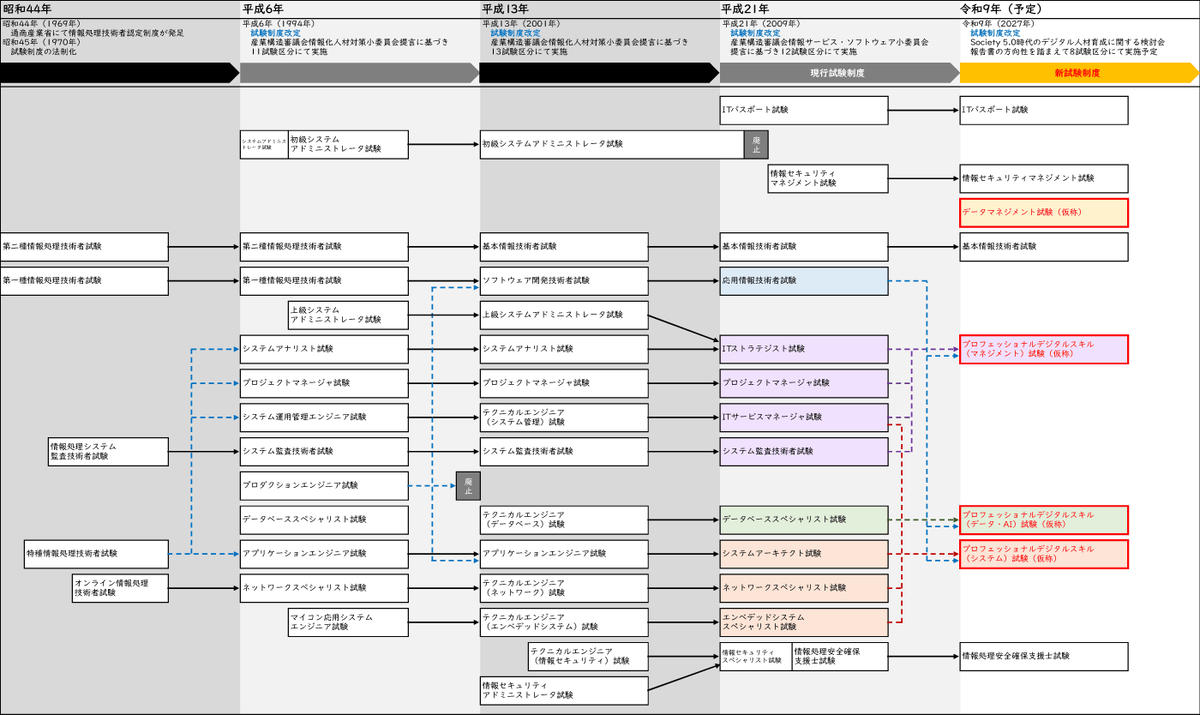
Task: Click the 平成21年 column heading
Action: (745, 8)
